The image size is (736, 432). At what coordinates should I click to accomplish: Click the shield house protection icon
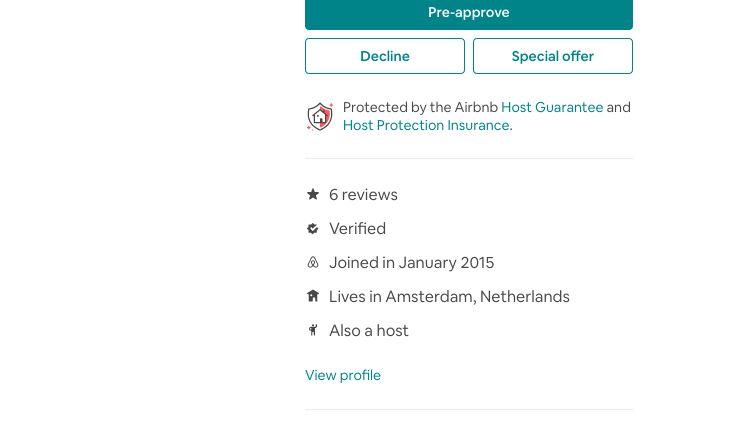point(320,116)
